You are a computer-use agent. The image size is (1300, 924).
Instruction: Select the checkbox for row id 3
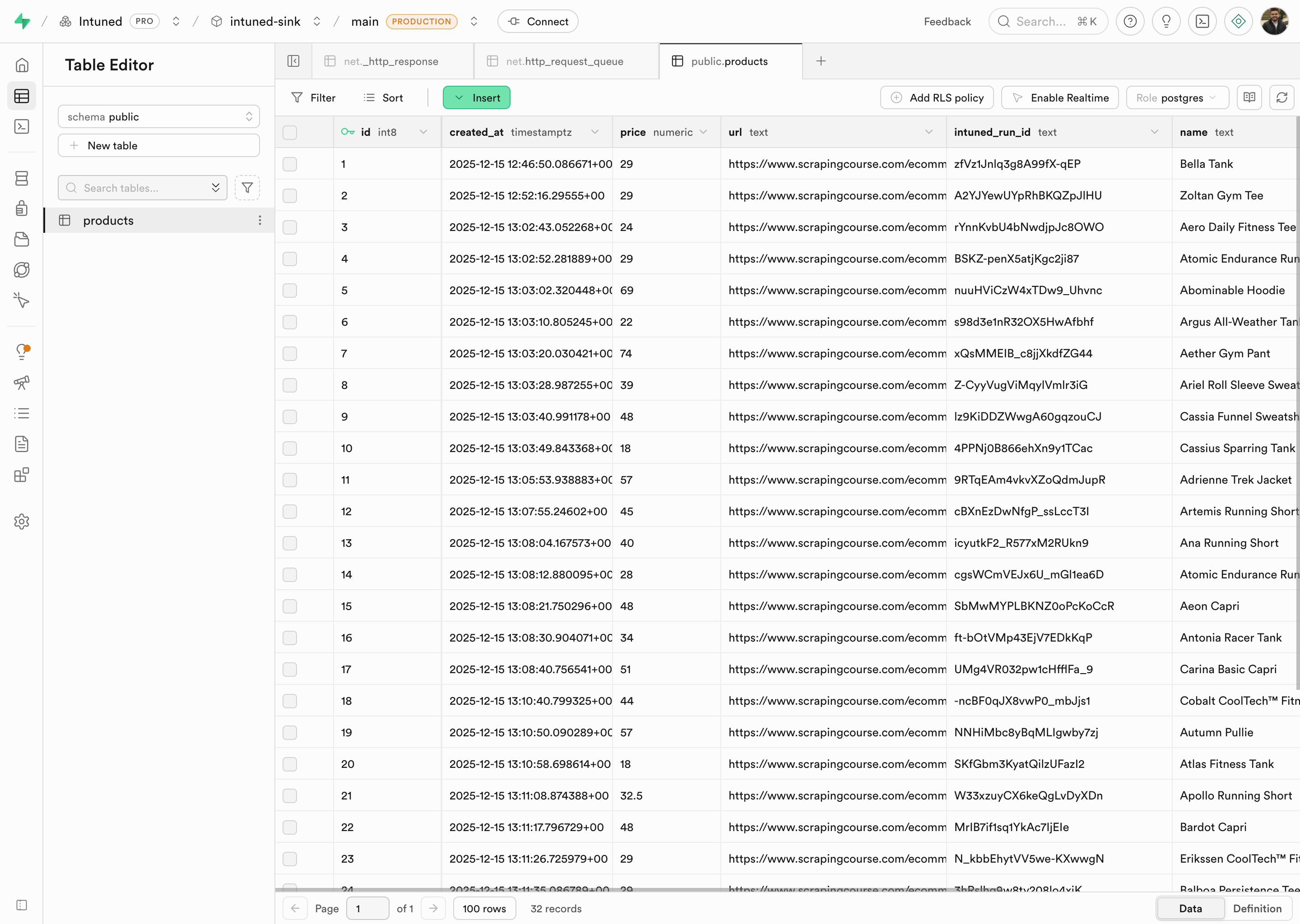click(x=290, y=227)
